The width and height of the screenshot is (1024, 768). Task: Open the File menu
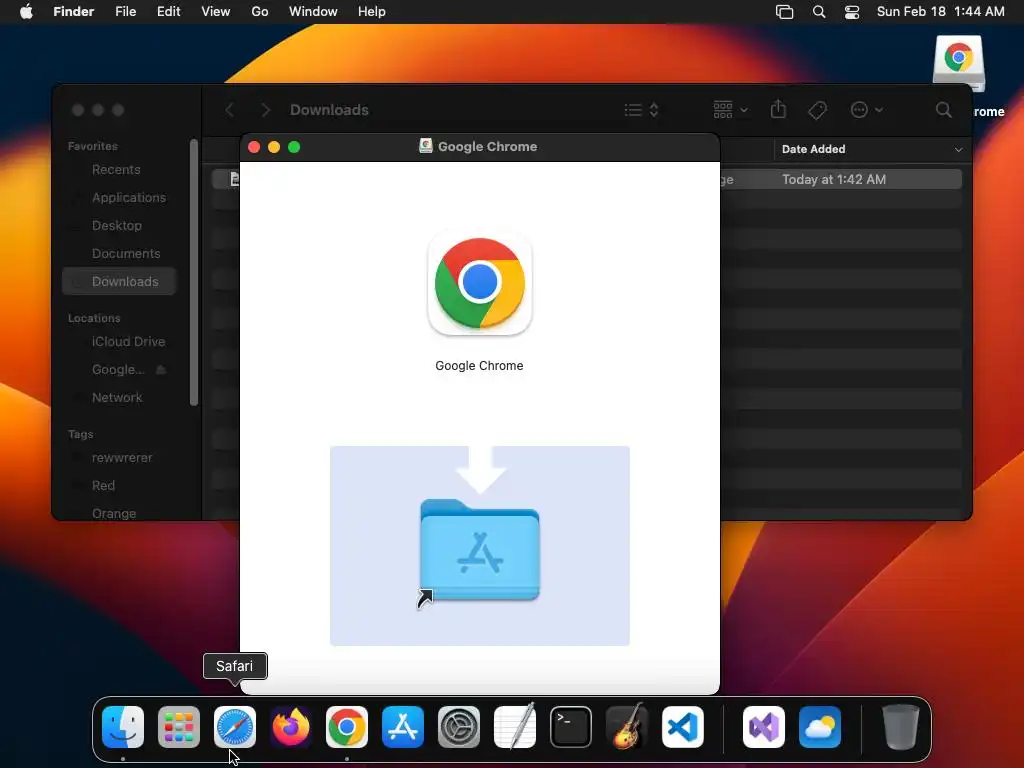(x=125, y=12)
